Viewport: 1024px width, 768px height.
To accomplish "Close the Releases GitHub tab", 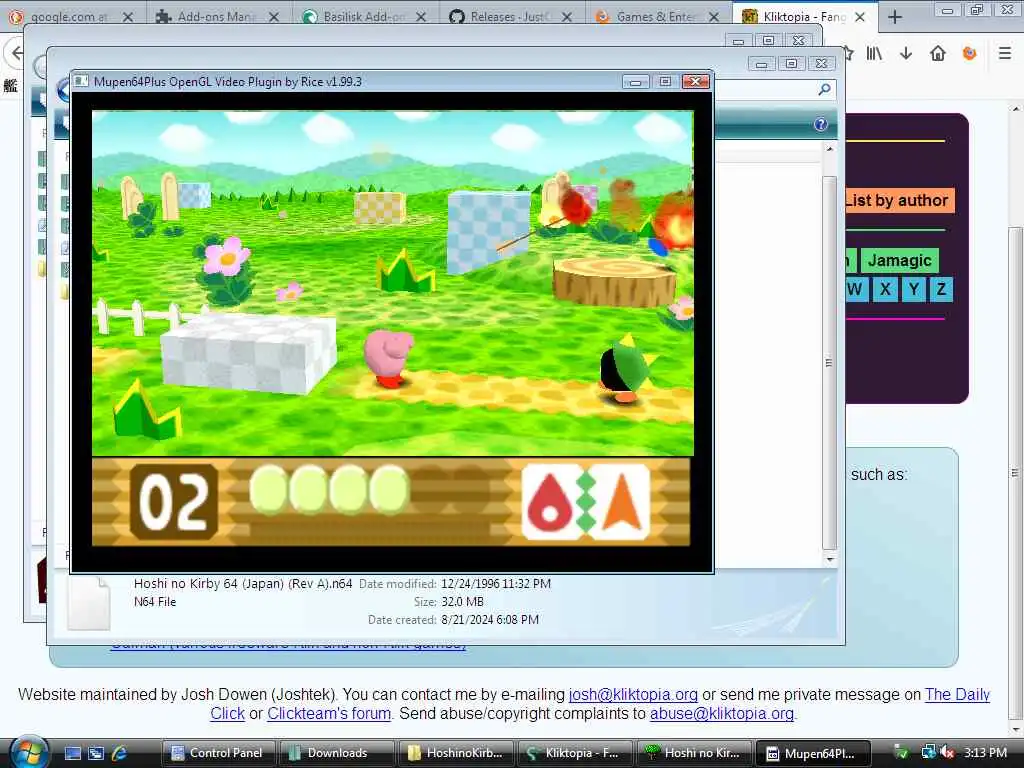I will tap(567, 17).
